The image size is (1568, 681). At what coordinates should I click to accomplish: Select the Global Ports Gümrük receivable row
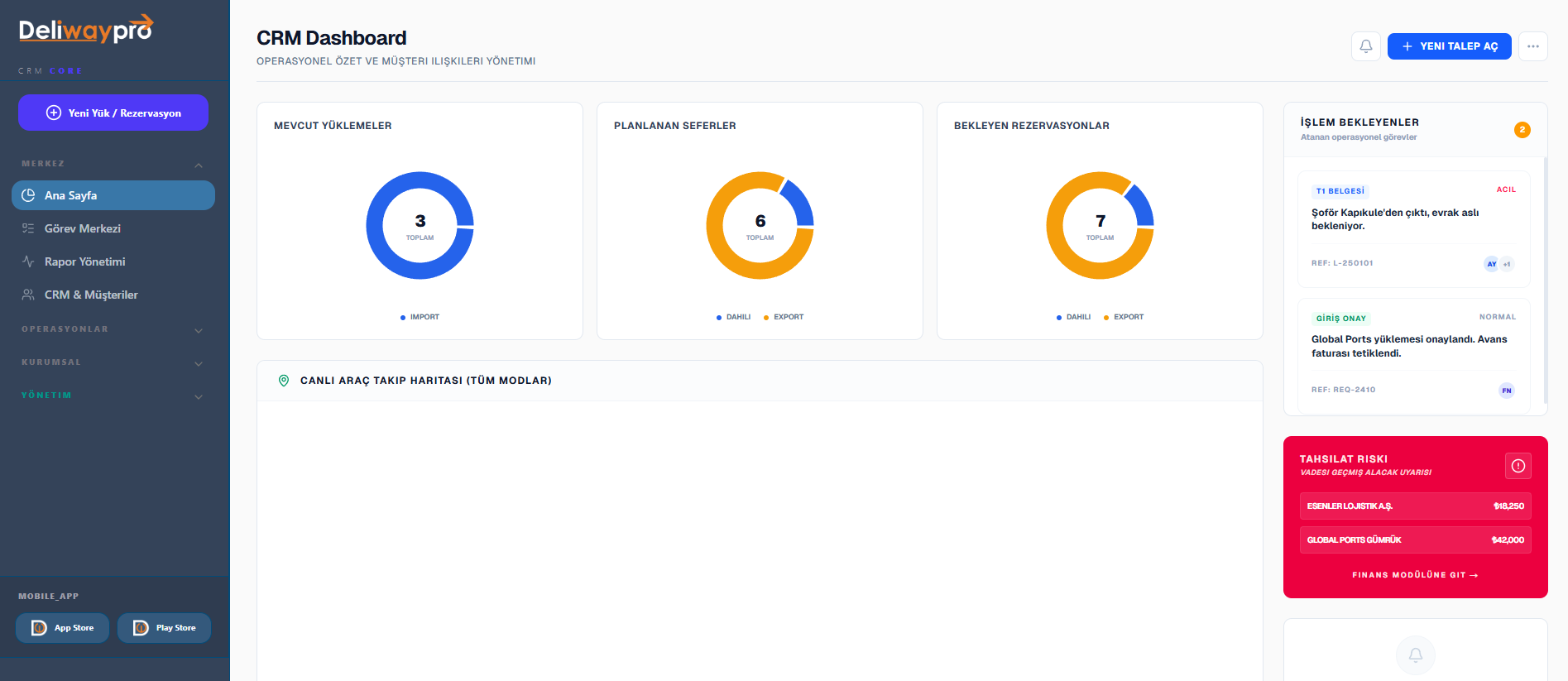coord(1416,540)
